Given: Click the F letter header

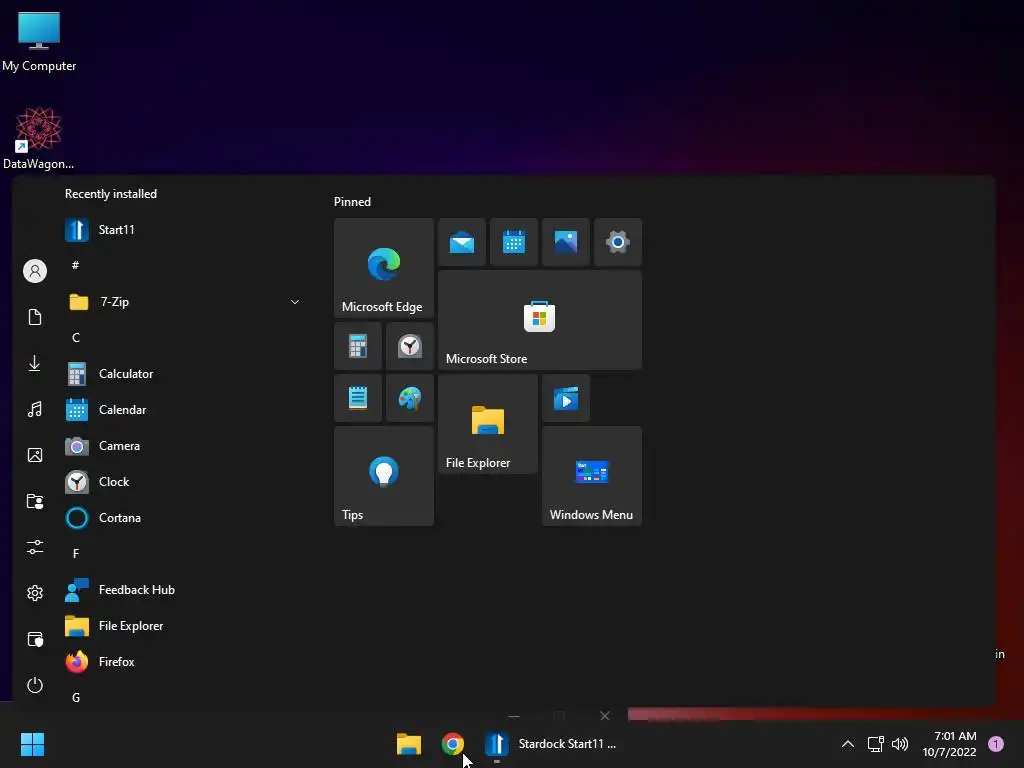Looking at the screenshot, I should pos(76,554).
